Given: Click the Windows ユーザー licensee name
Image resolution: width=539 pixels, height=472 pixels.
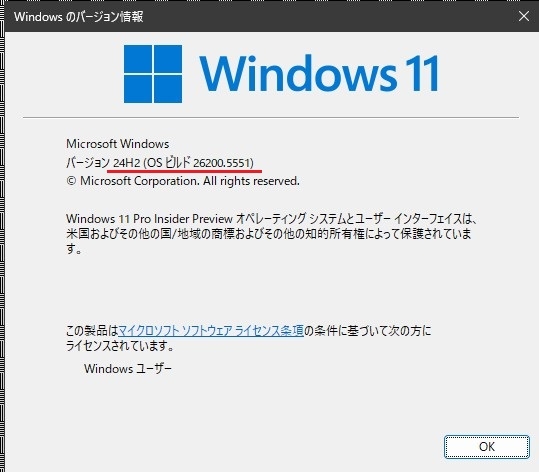Looking at the screenshot, I should pos(128,369).
